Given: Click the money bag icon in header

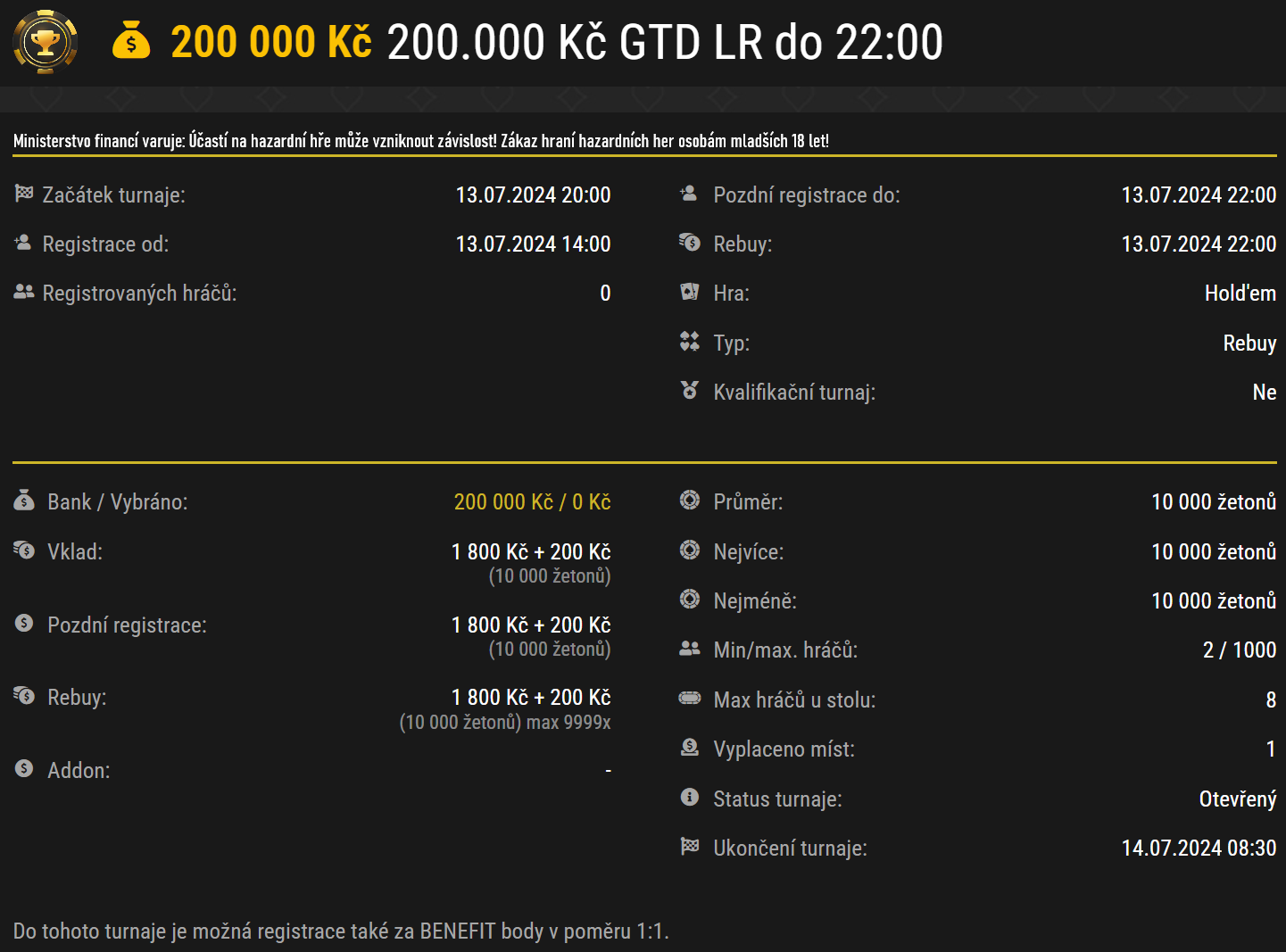Looking at the screenshot, I should (x=131, y=41).
